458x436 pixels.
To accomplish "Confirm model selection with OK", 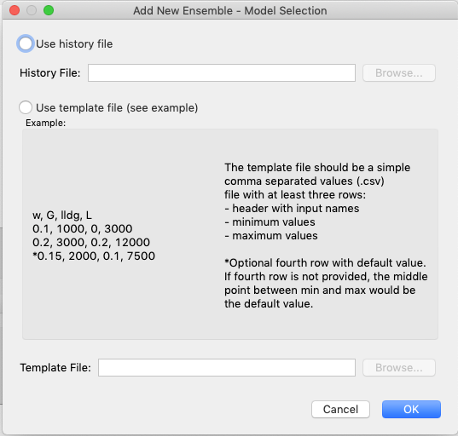I will 411,409.
